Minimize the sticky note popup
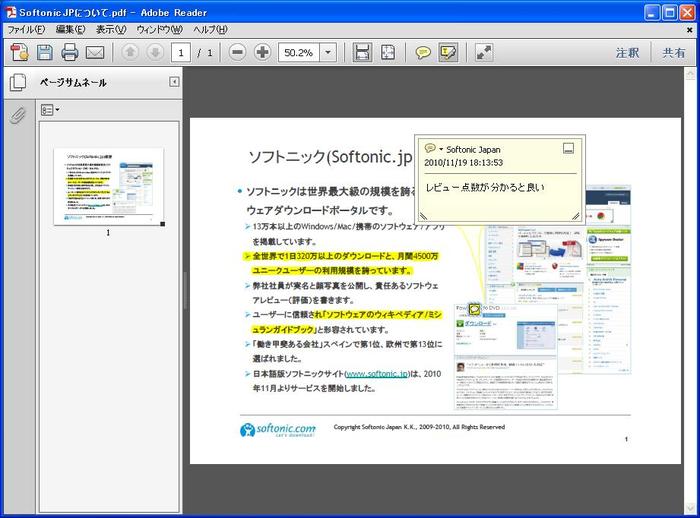This screenshot has width=700, height=518. 568,148
